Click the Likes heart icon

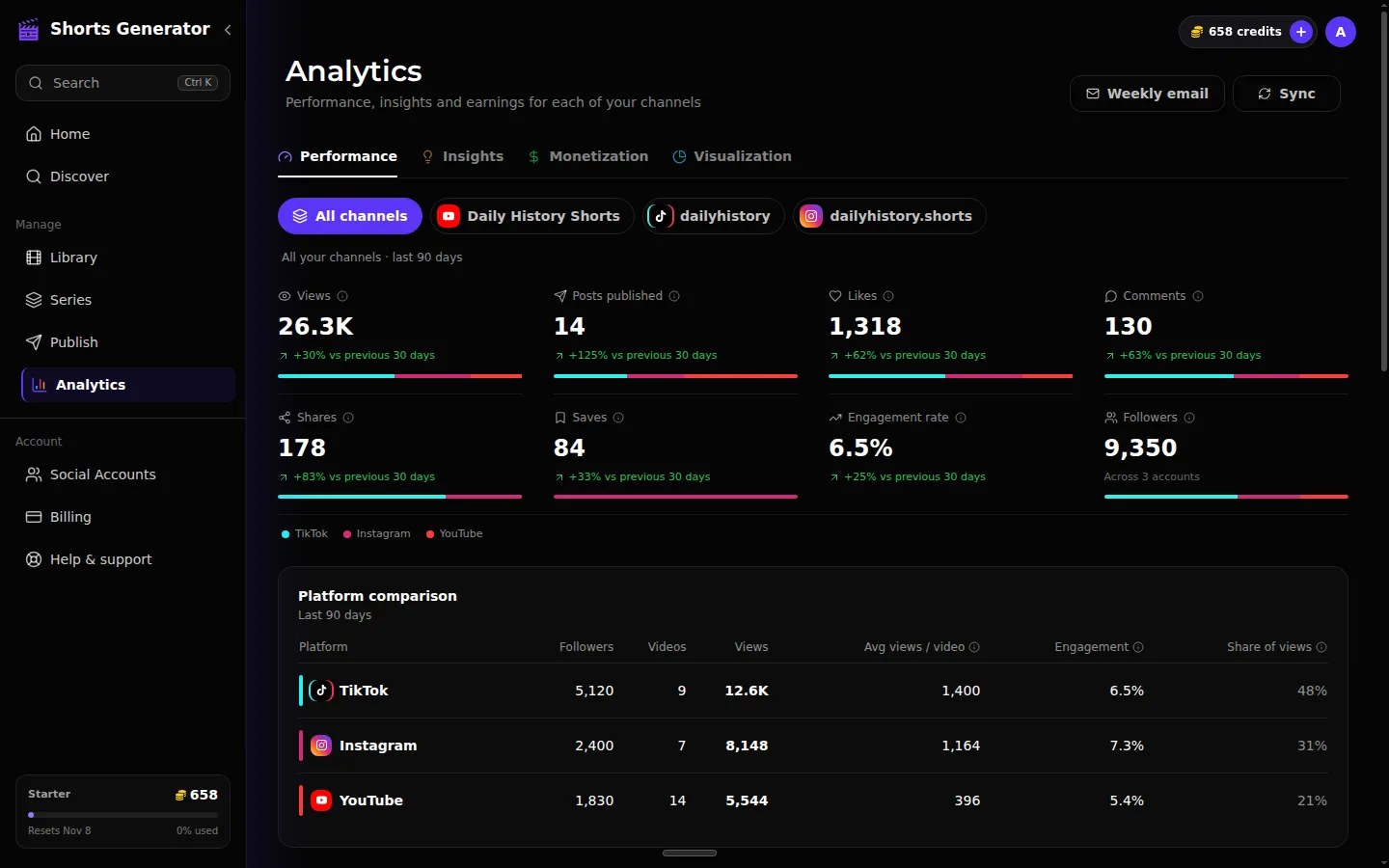(x=835, y=296)
